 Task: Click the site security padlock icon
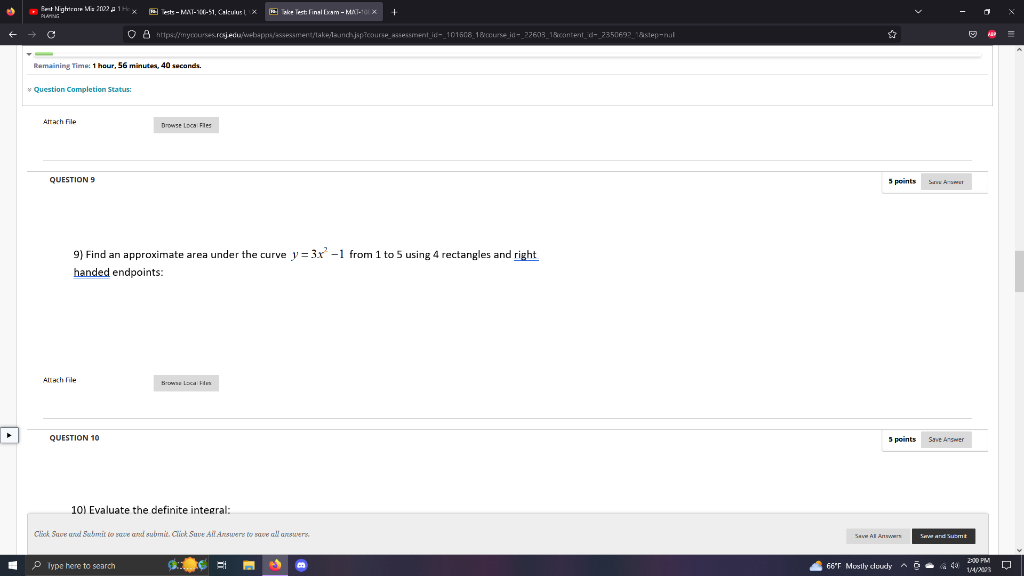click(x=146, y=34)
